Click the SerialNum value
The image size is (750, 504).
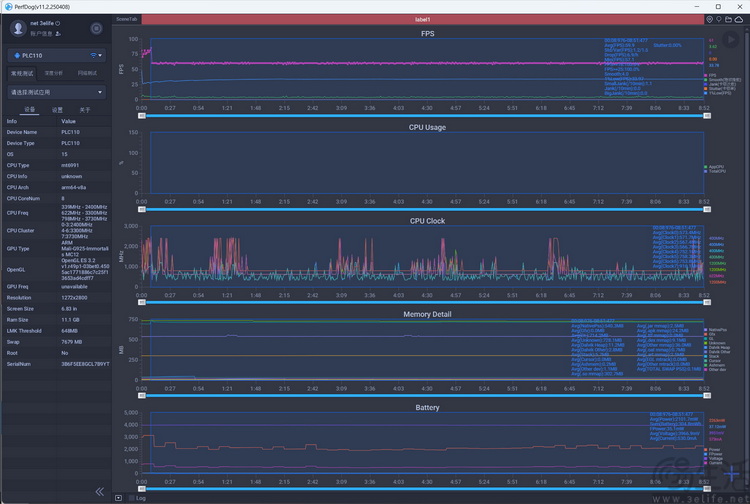(85, 364)
